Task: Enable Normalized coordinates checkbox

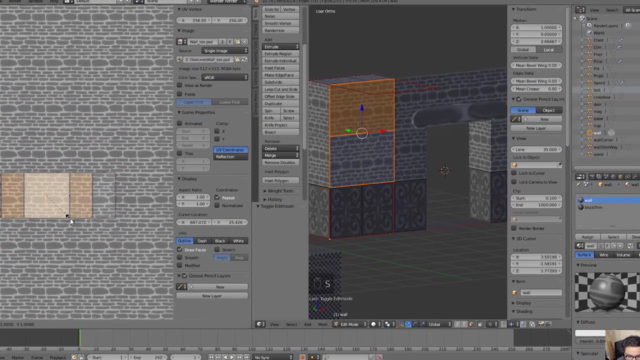Action: (x=217, y=205)
